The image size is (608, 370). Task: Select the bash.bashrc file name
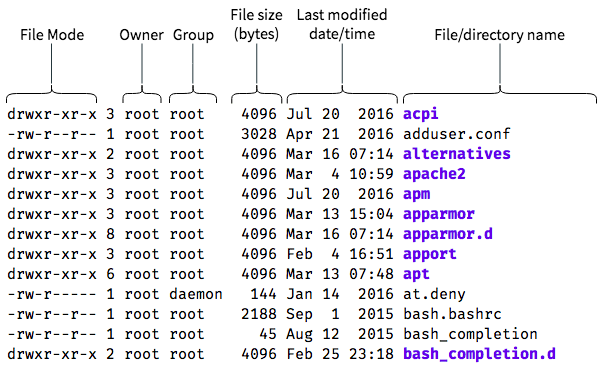452,314
